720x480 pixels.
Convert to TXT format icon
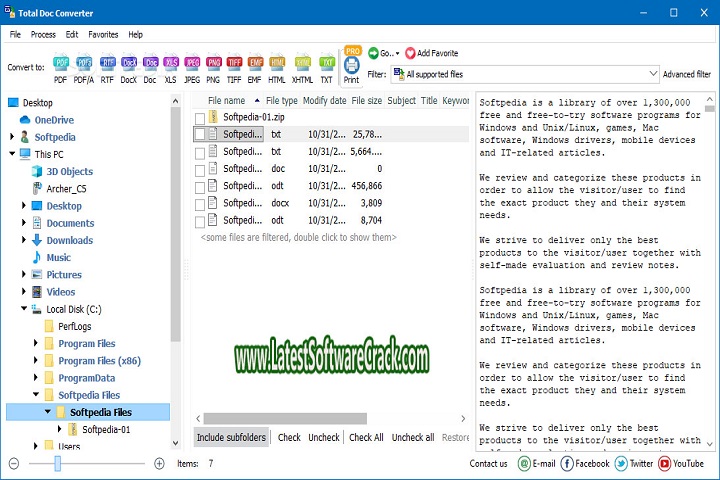click(x=326, y=63)
